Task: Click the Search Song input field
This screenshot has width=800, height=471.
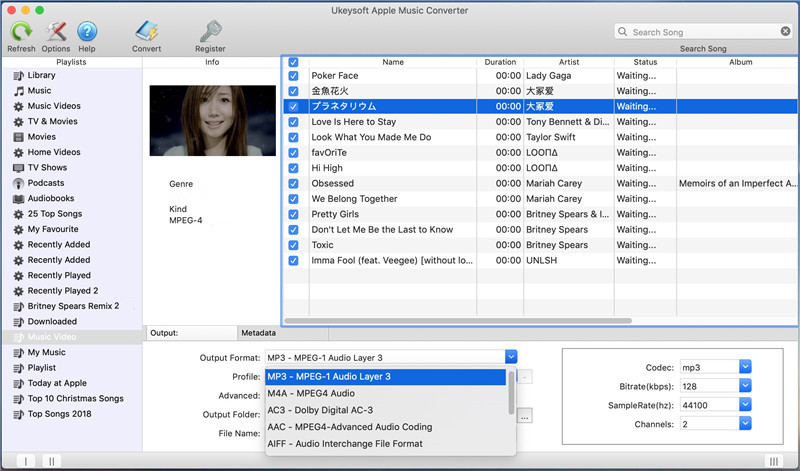Action: (x=704, y=32)
